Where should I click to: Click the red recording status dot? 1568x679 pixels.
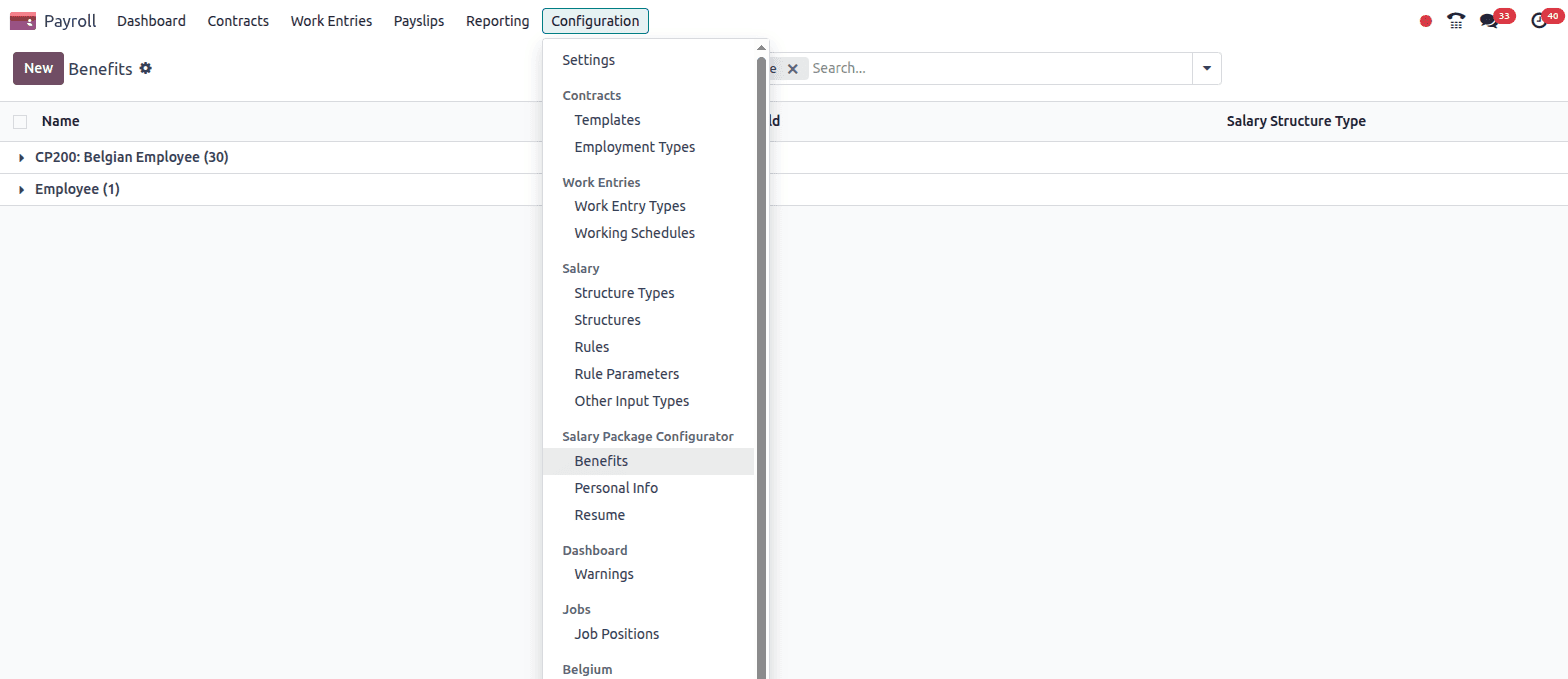[x=1426, y=21]
